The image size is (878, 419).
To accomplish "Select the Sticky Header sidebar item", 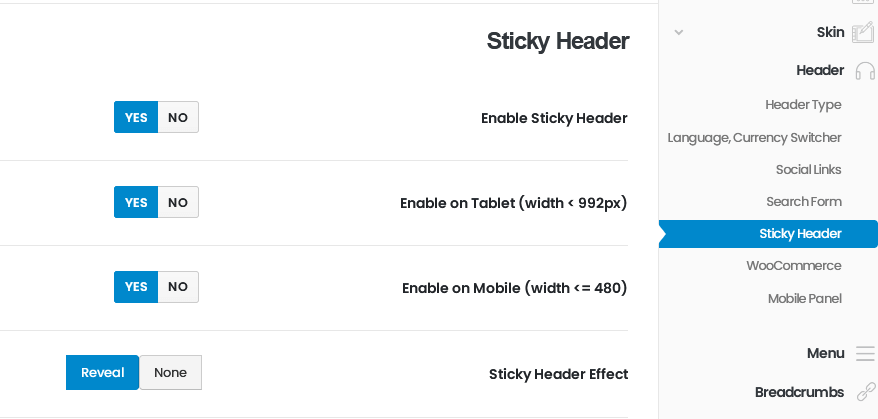I will click(x=800, y=234).
